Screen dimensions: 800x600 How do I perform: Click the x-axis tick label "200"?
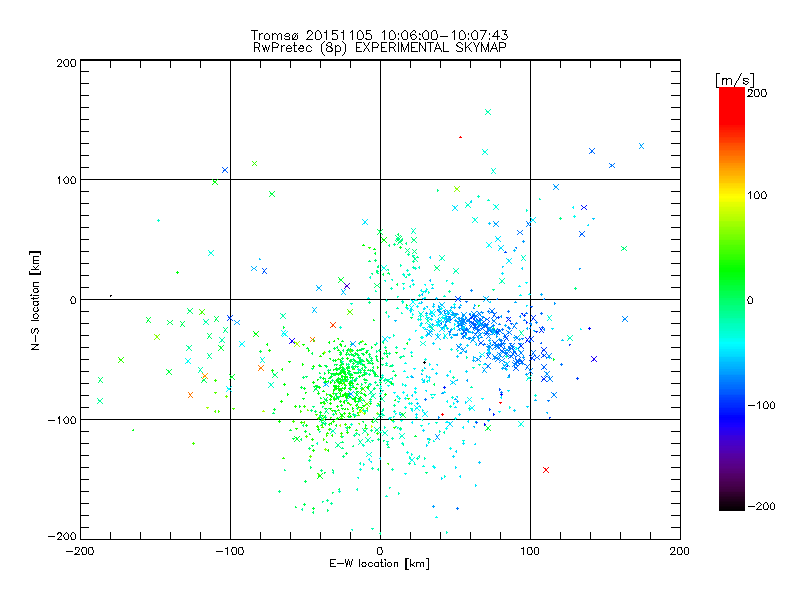point(680,551)
